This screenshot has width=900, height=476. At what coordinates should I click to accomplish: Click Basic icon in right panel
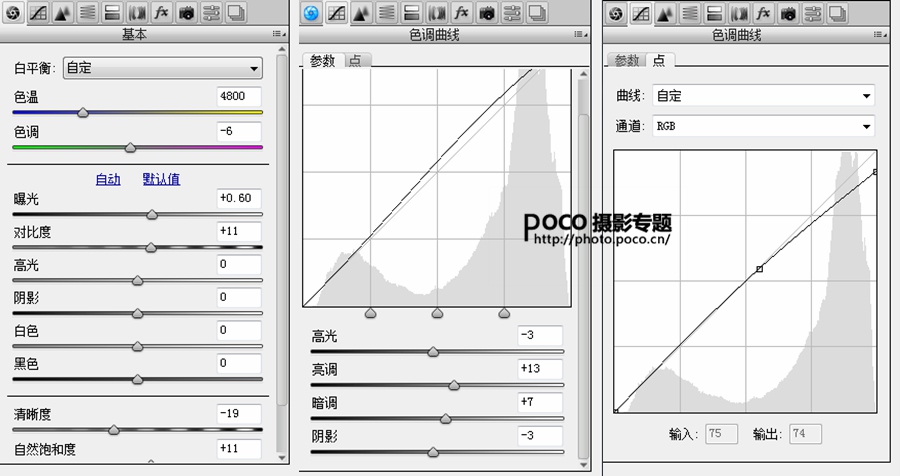pos(616,13)
